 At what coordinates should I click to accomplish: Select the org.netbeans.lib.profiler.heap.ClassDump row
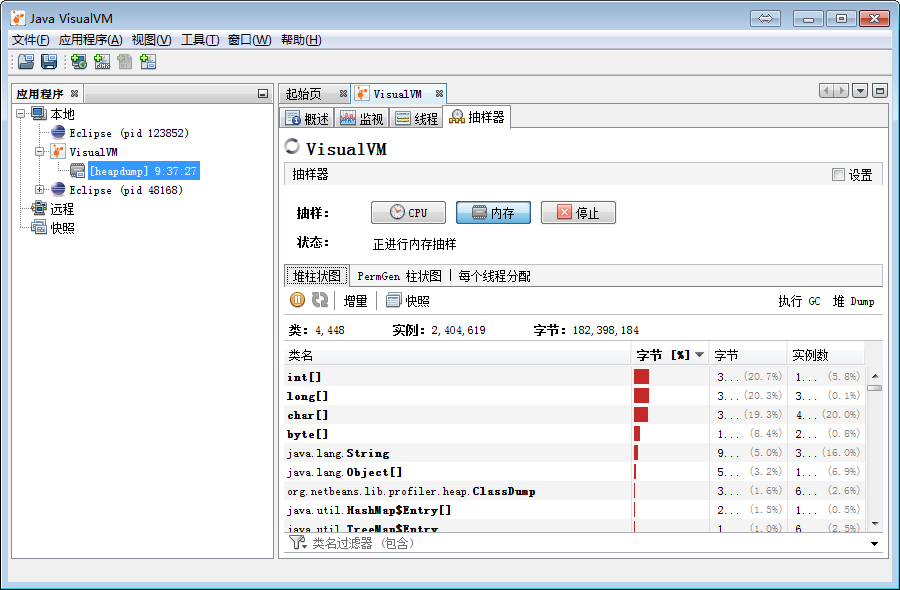574,491
